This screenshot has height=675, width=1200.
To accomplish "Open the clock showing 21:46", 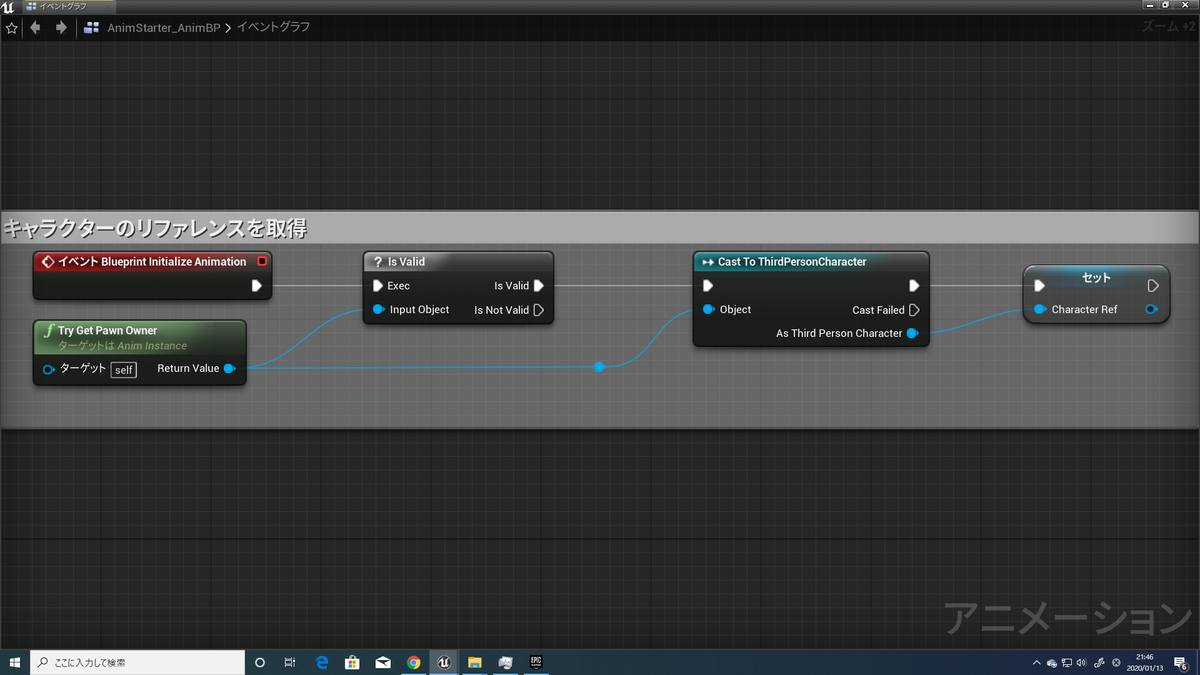I will pos(1144,662).
